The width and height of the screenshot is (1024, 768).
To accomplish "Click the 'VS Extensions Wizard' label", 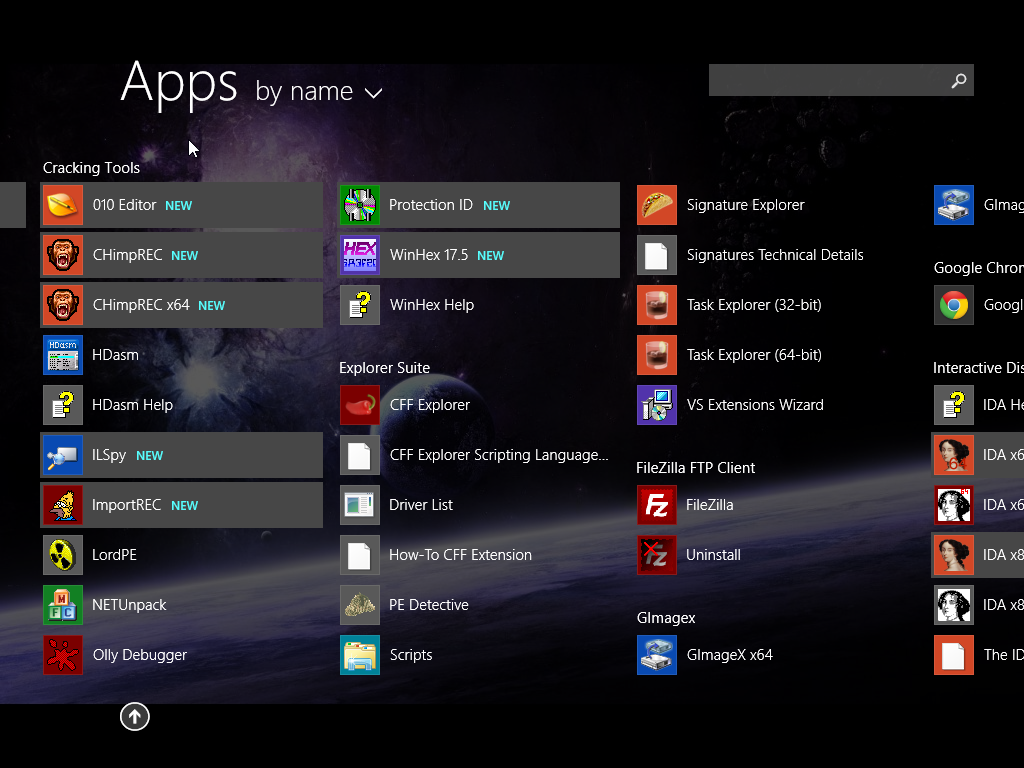I will (x=755, y=405).
